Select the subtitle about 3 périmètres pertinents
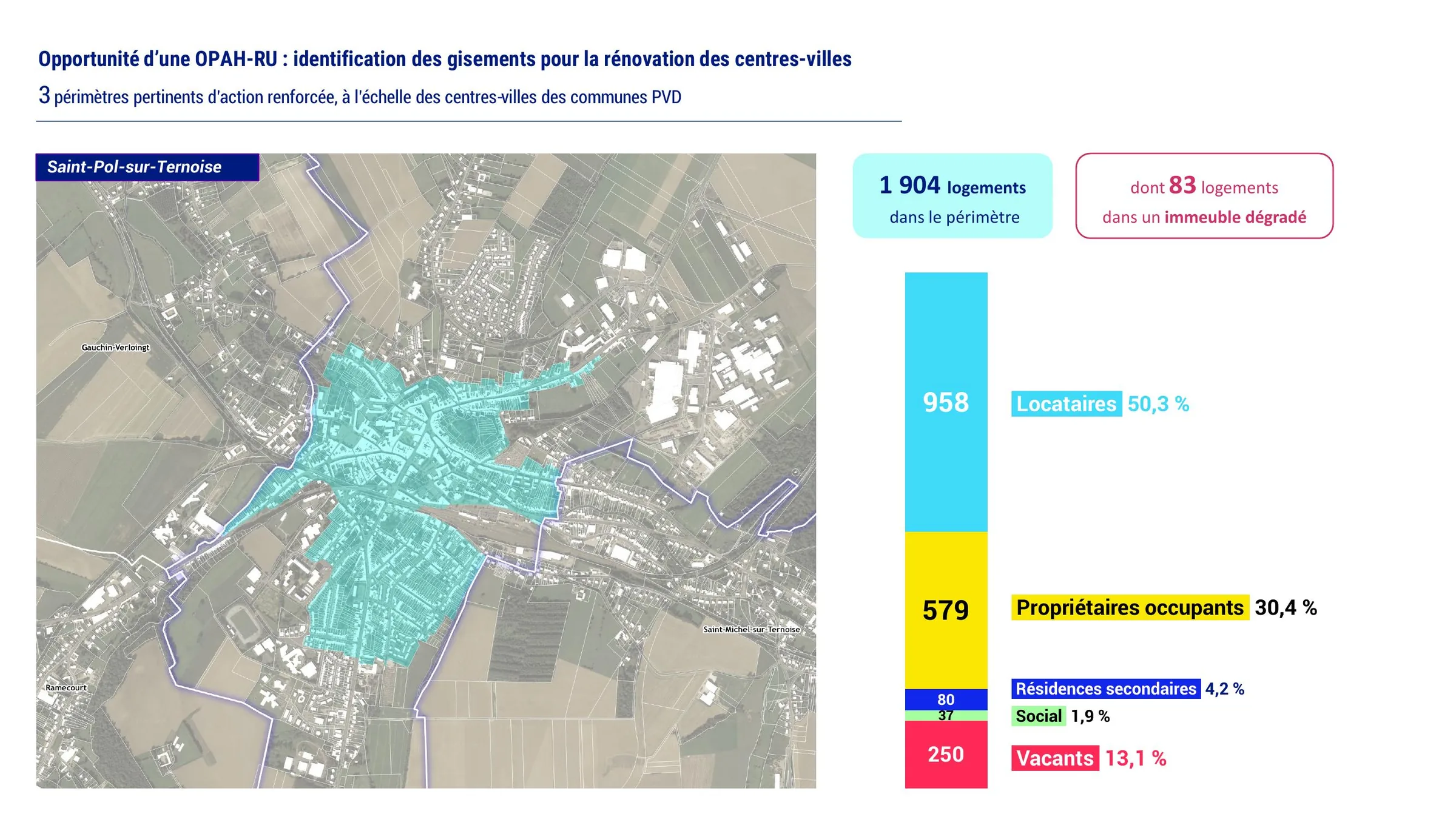The height and width of the screenshot is (819, 1456). pos(360,96)
